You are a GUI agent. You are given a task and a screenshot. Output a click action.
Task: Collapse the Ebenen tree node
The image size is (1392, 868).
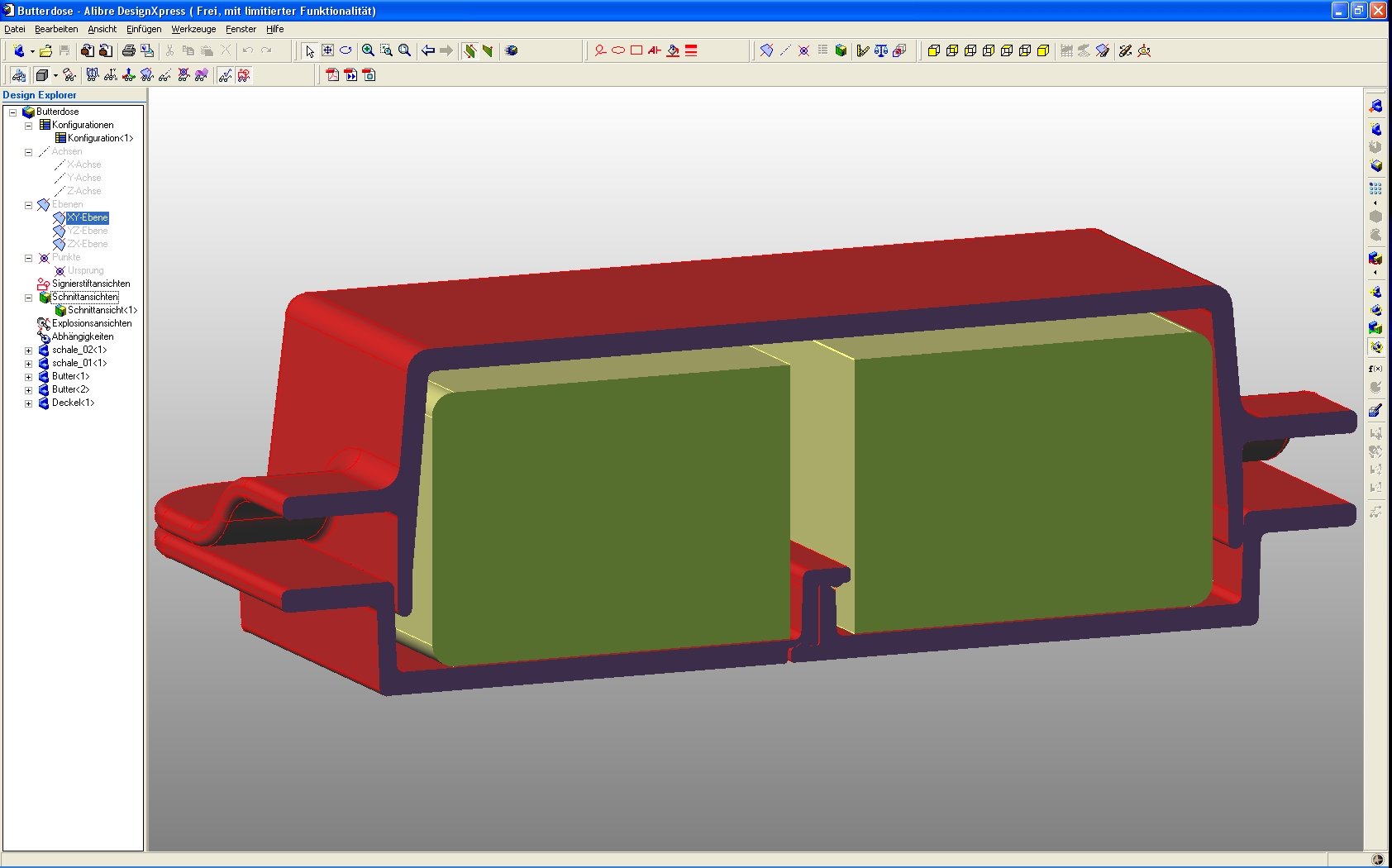click(x=28, y=205)
